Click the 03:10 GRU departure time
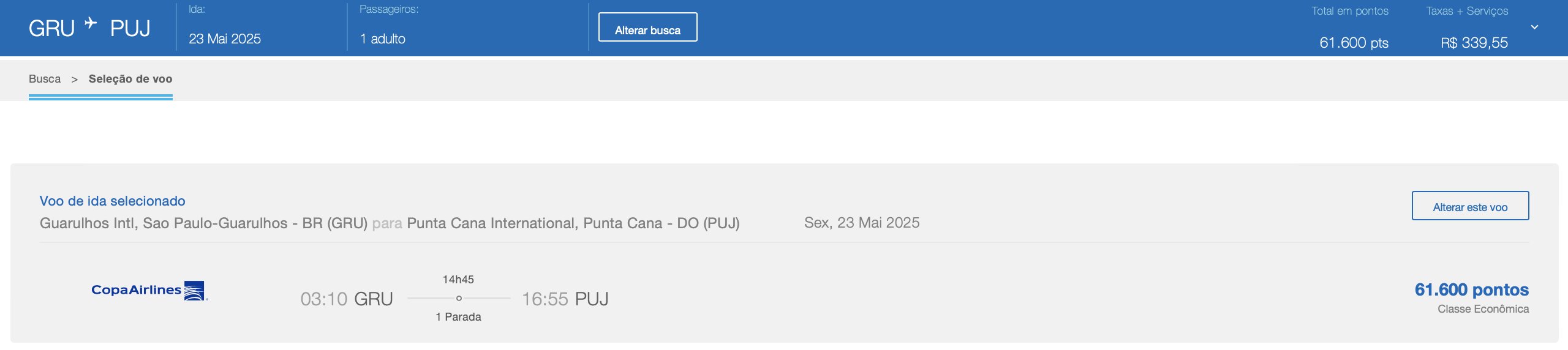The image size is (1568, 350). pyautogui.click(x=347, y=299)
